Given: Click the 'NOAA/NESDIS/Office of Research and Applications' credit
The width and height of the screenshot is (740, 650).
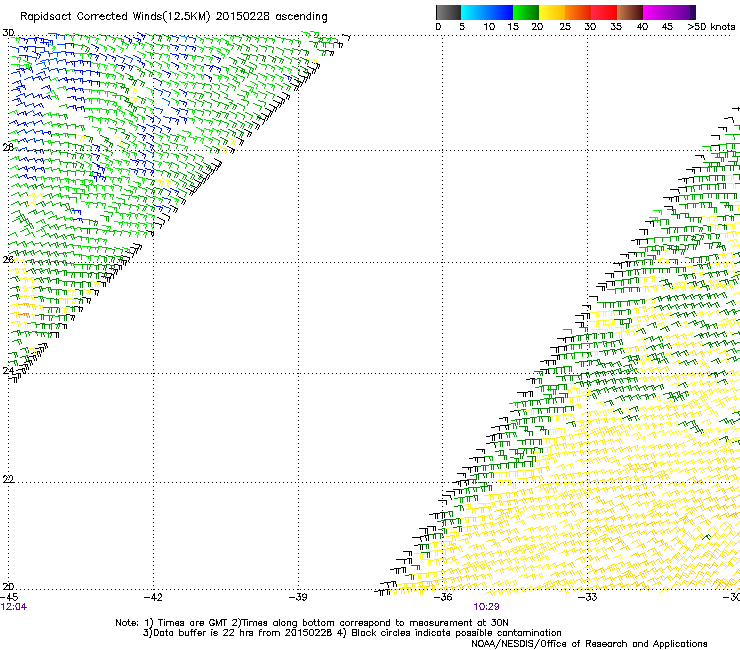Looking at the screenshot, I should (589, 644).
